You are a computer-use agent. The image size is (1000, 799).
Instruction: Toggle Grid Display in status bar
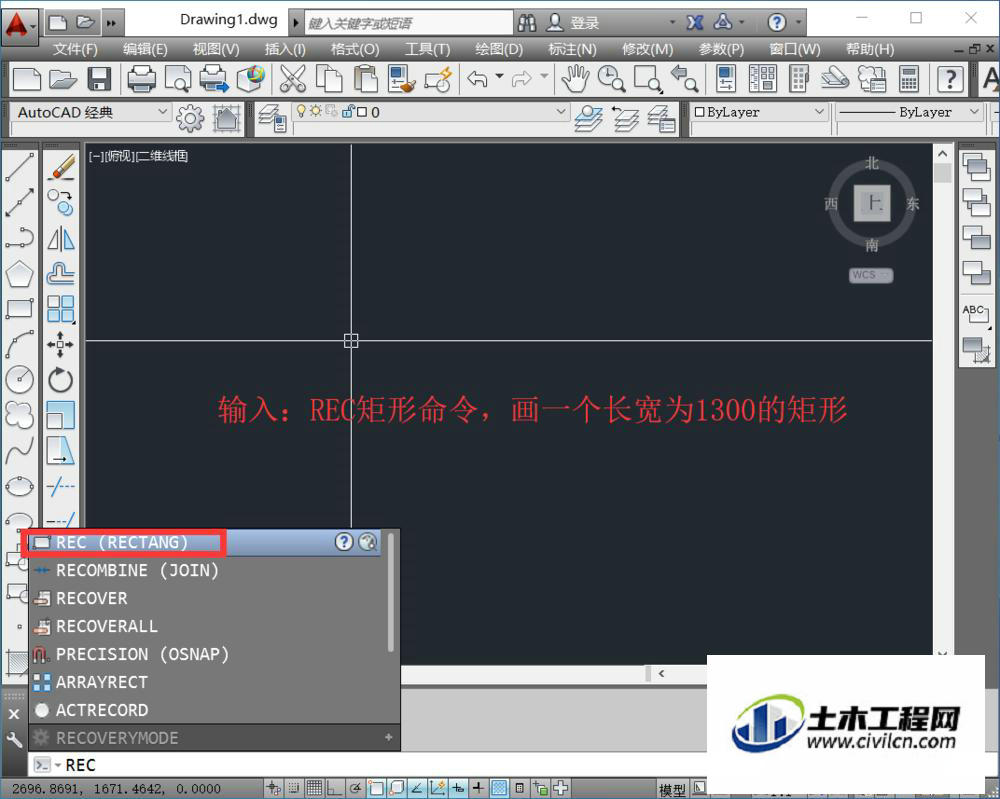(x=314, y=788)
